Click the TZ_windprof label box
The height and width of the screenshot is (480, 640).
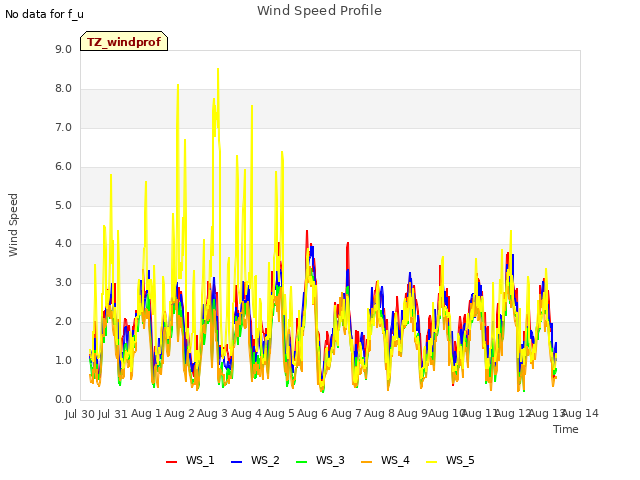[x=124, y=41]
